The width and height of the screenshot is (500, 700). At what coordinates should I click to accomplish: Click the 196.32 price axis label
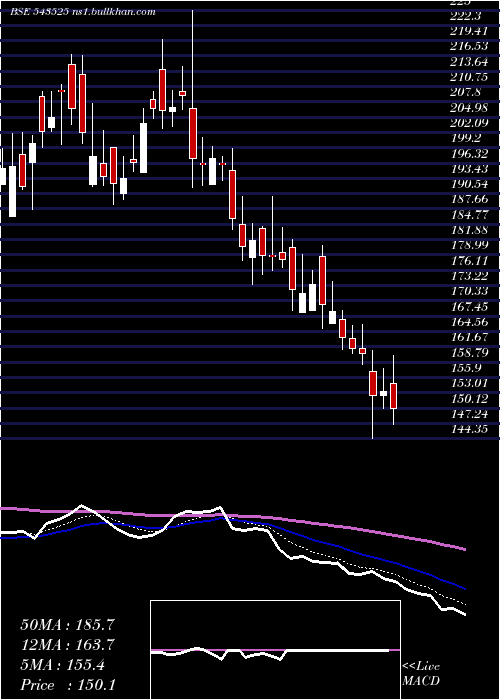point(468,153)
